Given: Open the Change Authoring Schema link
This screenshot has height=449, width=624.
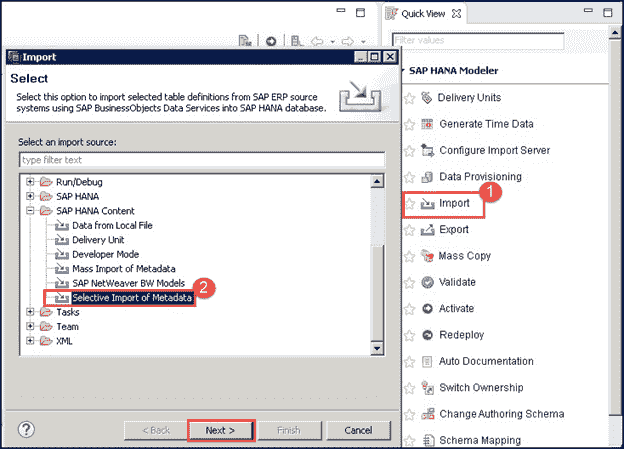Looking at the screenshot, I should coord(501,414).
